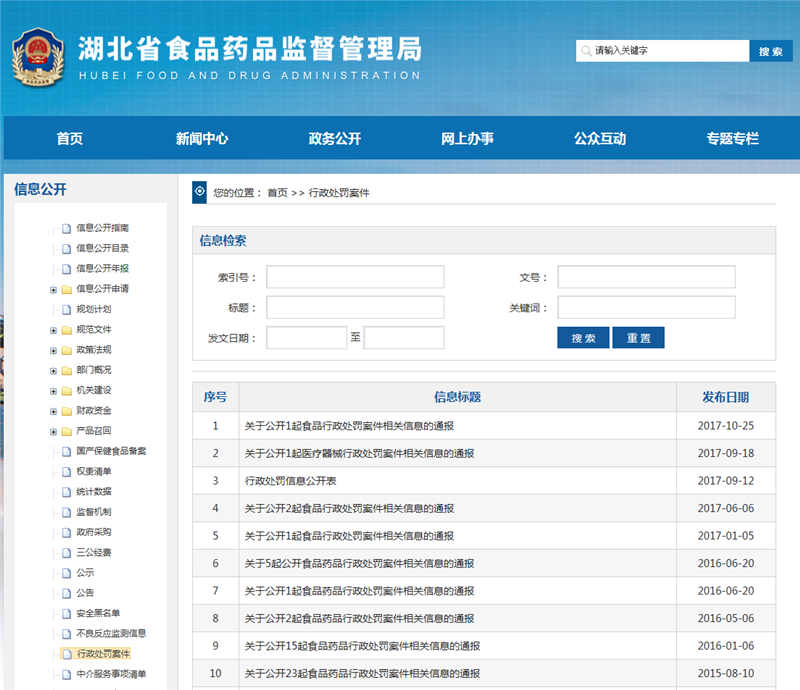Click the location marker icon beside 您的位置

(200, 191)
